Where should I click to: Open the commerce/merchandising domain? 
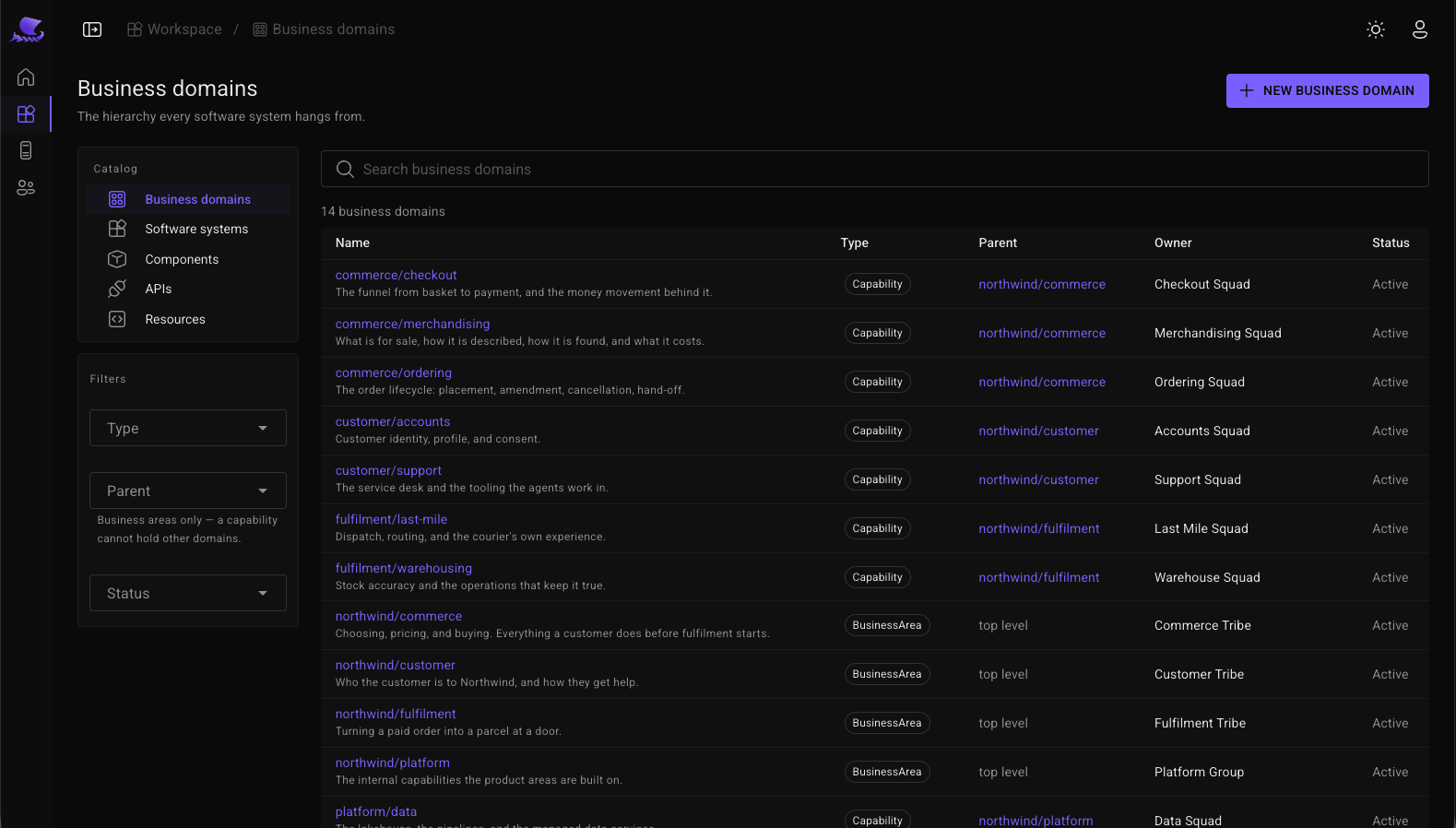(x=412, y=324)
